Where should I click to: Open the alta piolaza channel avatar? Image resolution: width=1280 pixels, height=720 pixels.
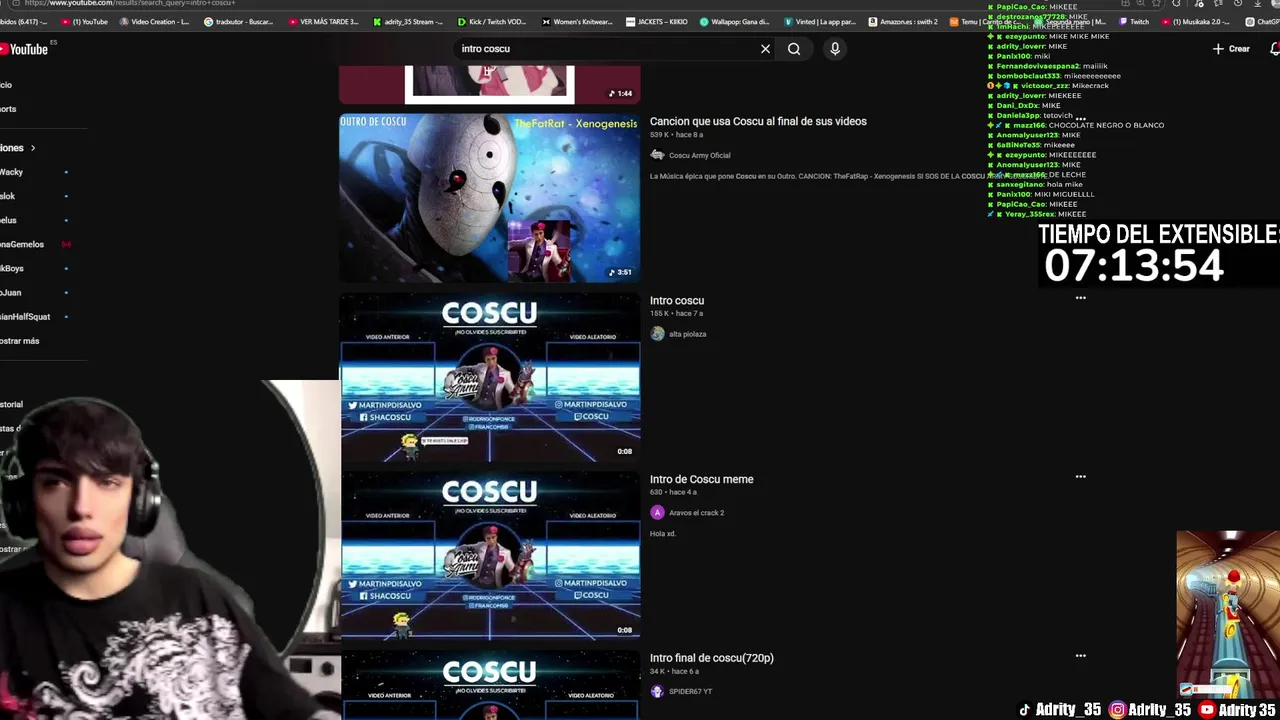[x=657, y=334]
